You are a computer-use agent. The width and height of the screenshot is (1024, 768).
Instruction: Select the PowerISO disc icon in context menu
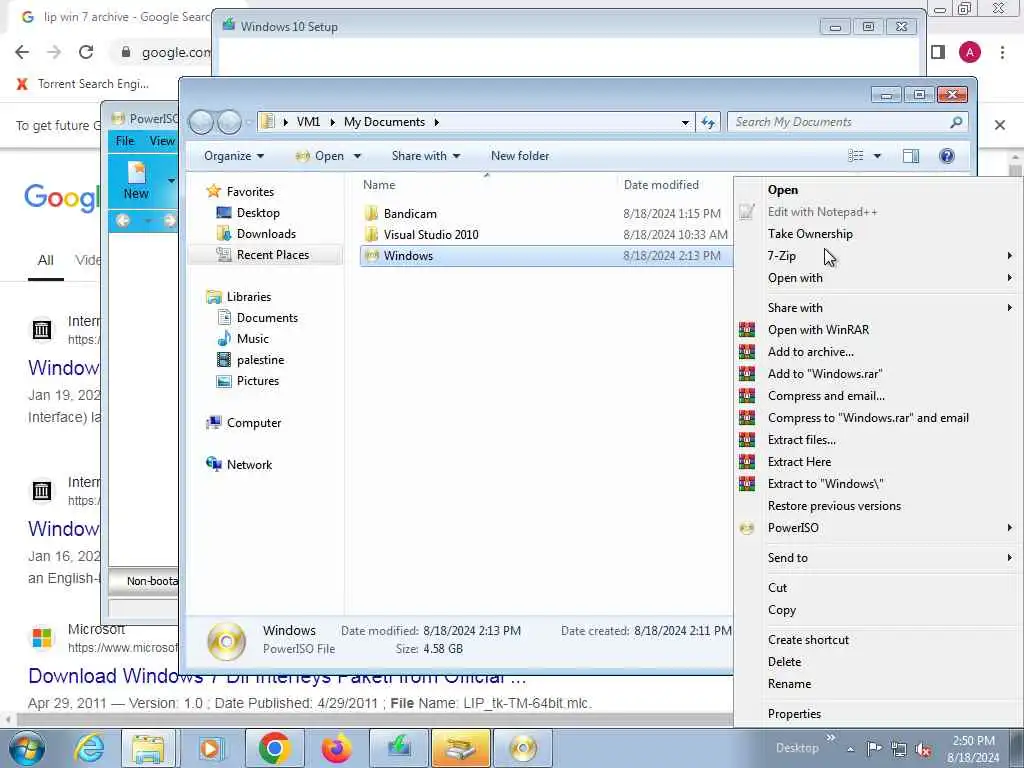[746, 528]
